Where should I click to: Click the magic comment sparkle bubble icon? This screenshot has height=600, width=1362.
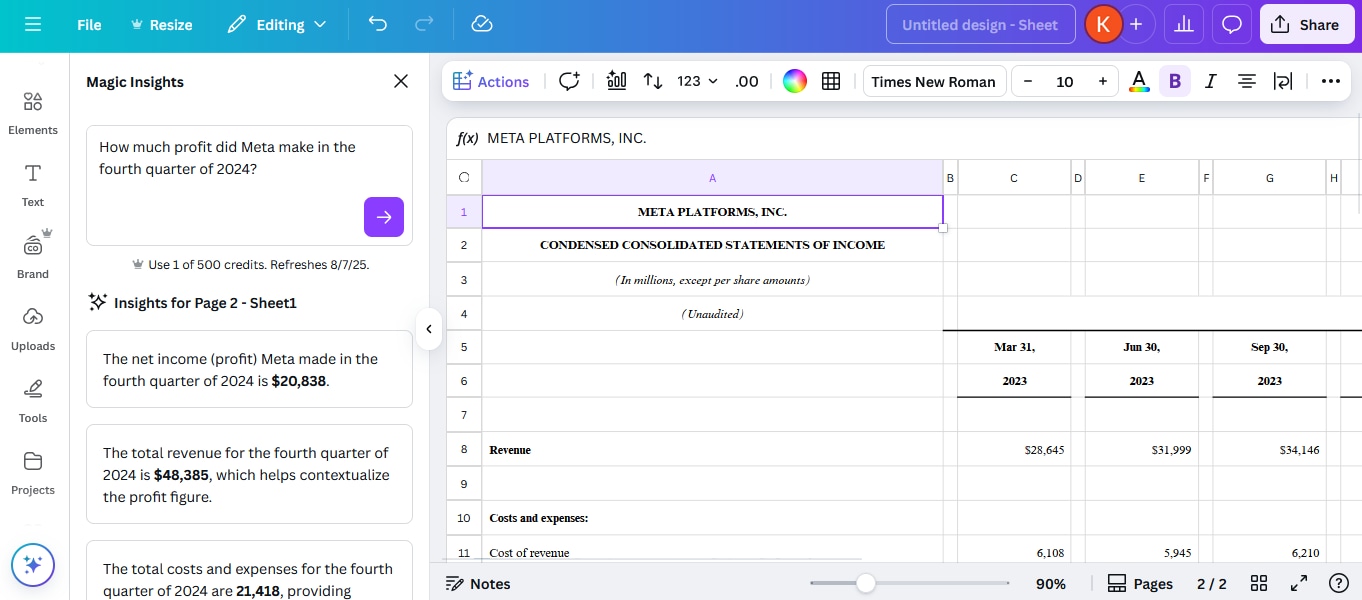coord(569,82)
